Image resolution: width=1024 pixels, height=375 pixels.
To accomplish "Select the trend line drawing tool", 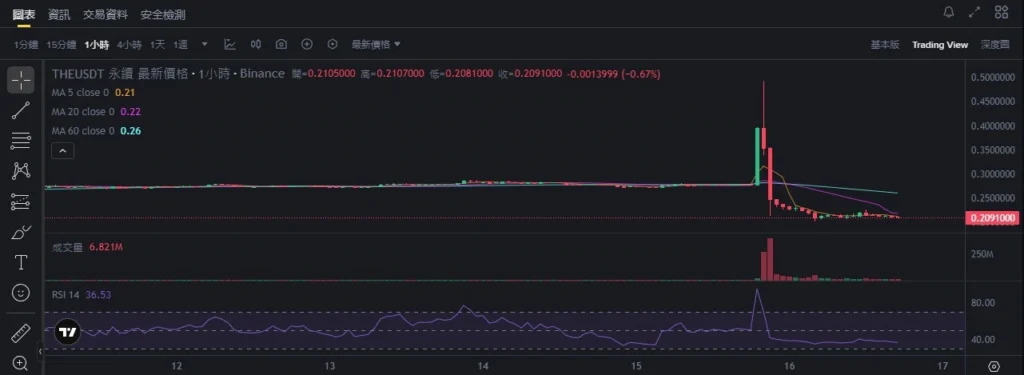I will 21,110.
